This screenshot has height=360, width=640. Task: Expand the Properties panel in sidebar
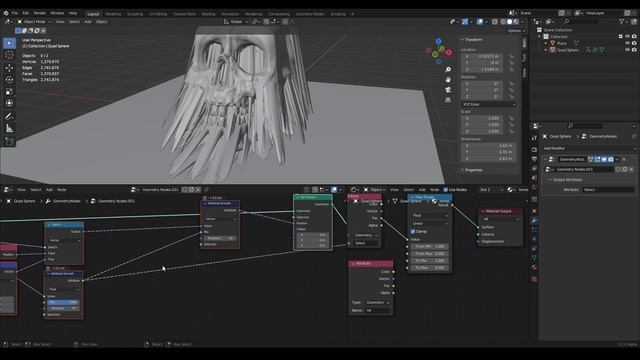pyautogui.click(x=472, y=170)
